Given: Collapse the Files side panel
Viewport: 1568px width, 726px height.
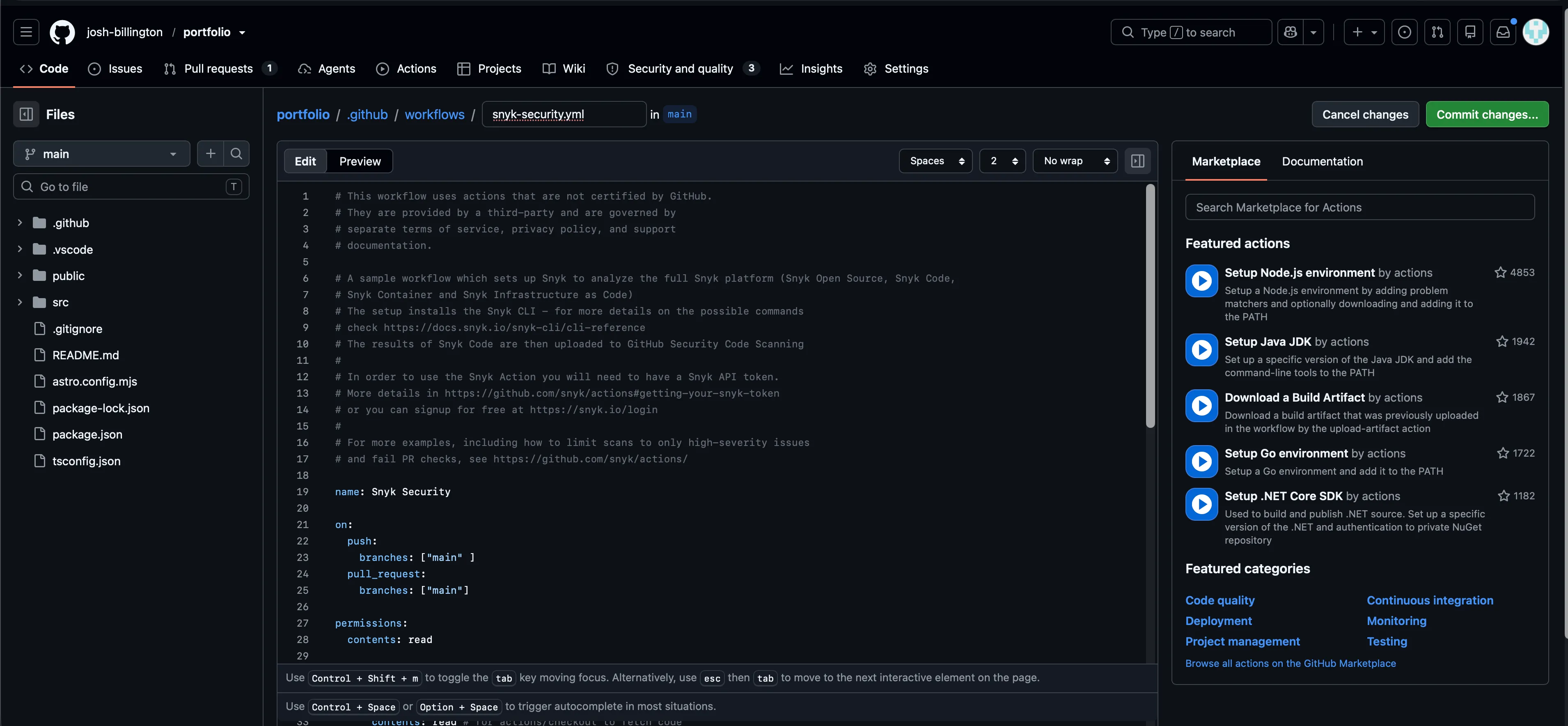Looking at the screenshot, I should point(26,115).
